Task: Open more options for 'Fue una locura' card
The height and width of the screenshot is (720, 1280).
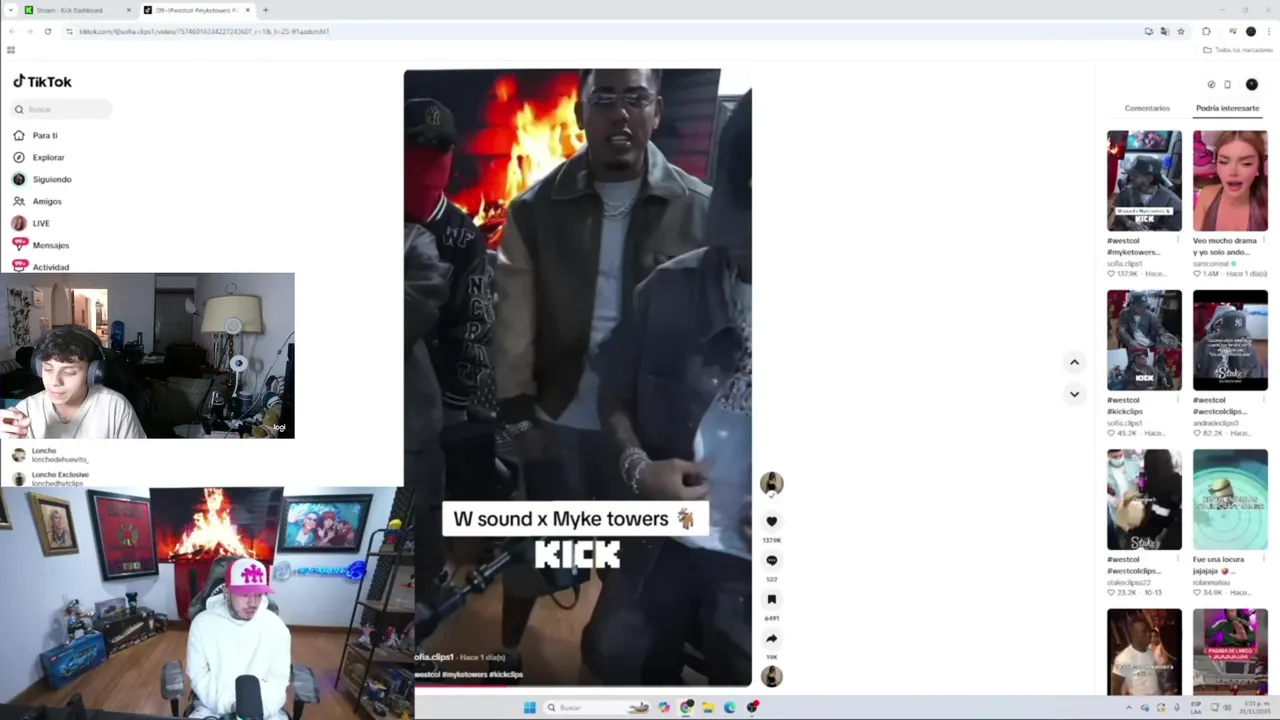Action: 1263,559
